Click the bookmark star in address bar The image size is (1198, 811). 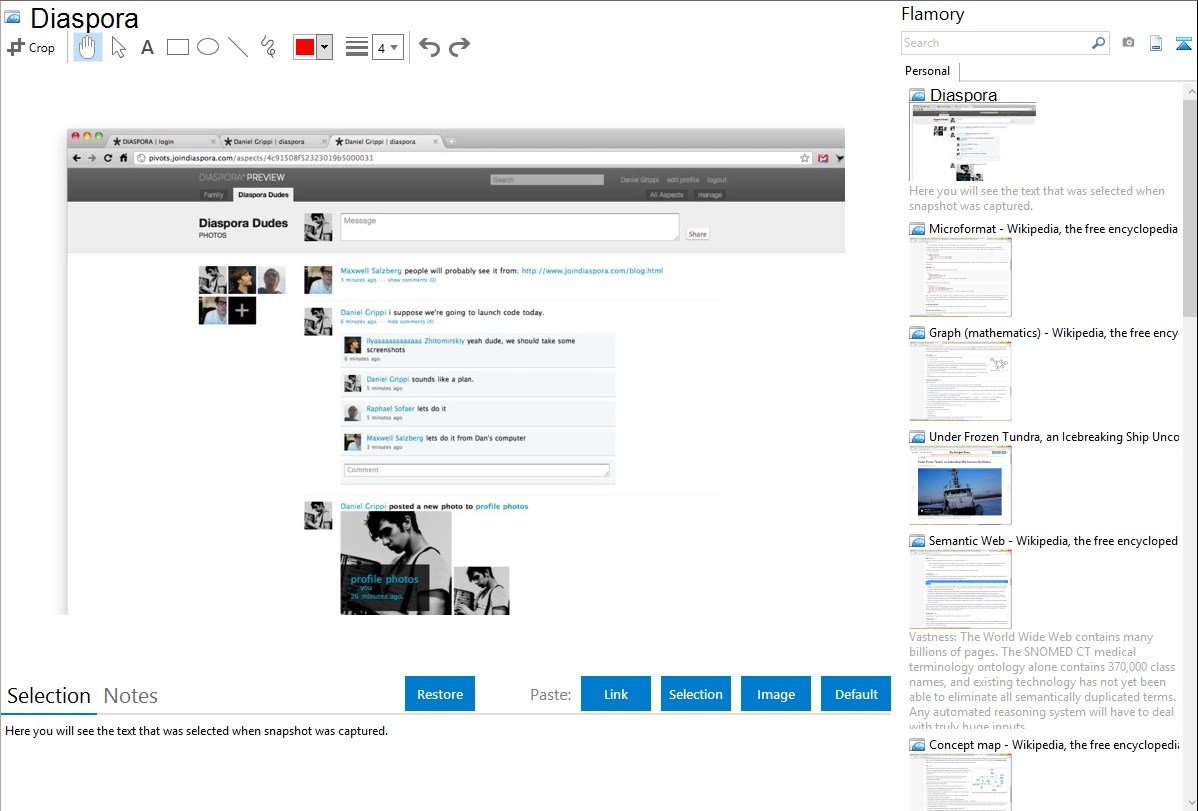(x=805, y=158)
